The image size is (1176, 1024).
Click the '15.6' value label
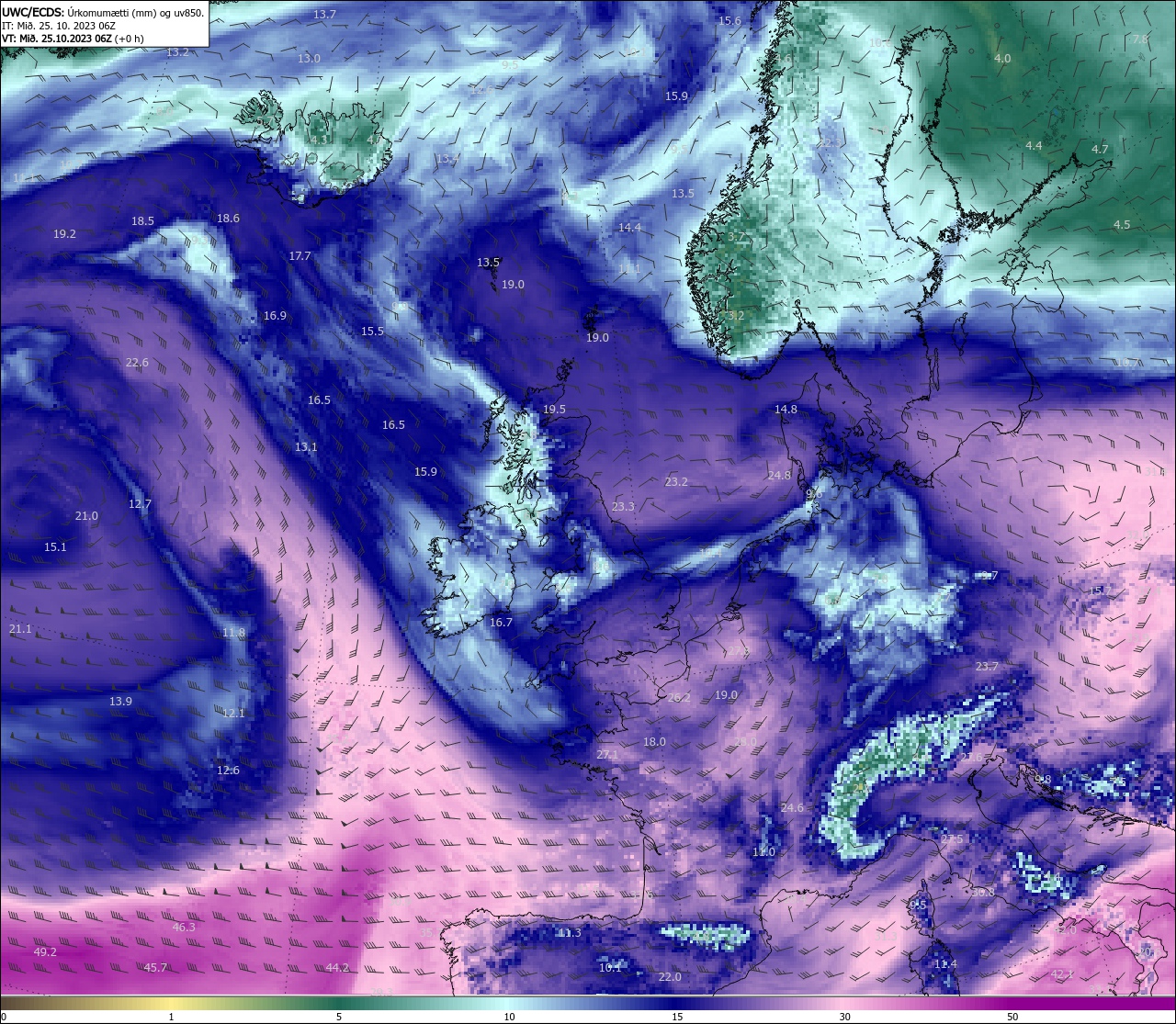729,21
